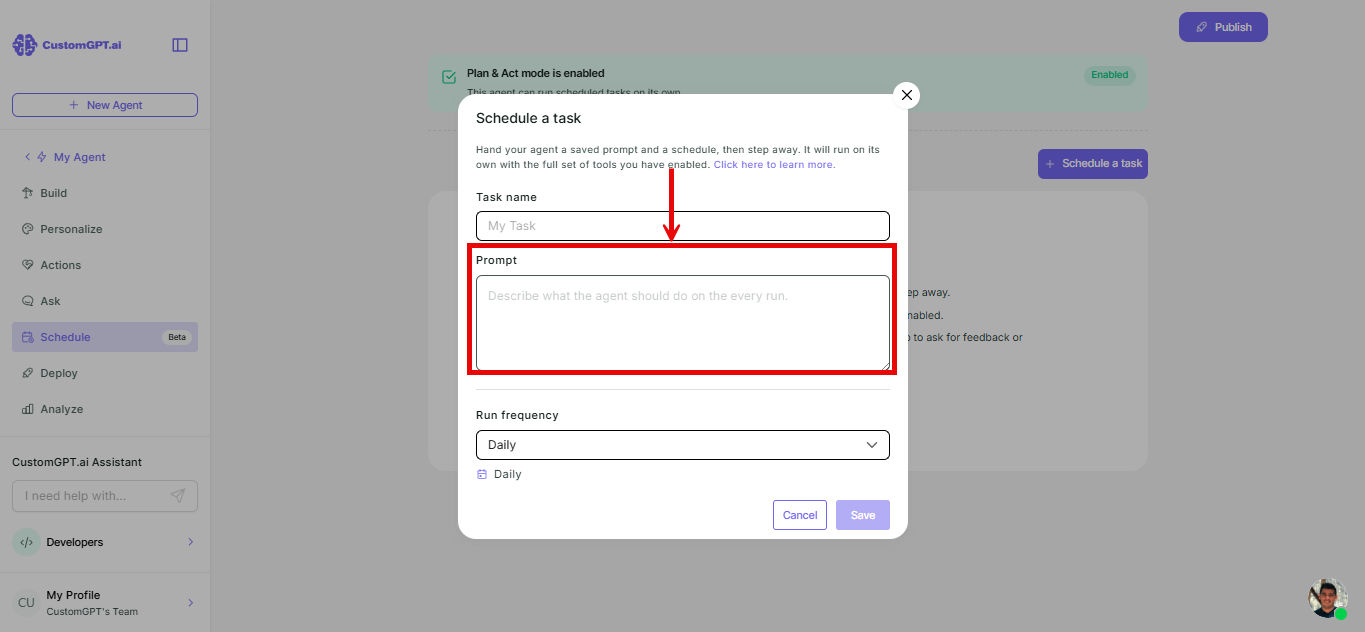The width and height of the screenshot is (1365, 632).
Task: Click the Save button in dialog
Action: [x=863, y=515]
